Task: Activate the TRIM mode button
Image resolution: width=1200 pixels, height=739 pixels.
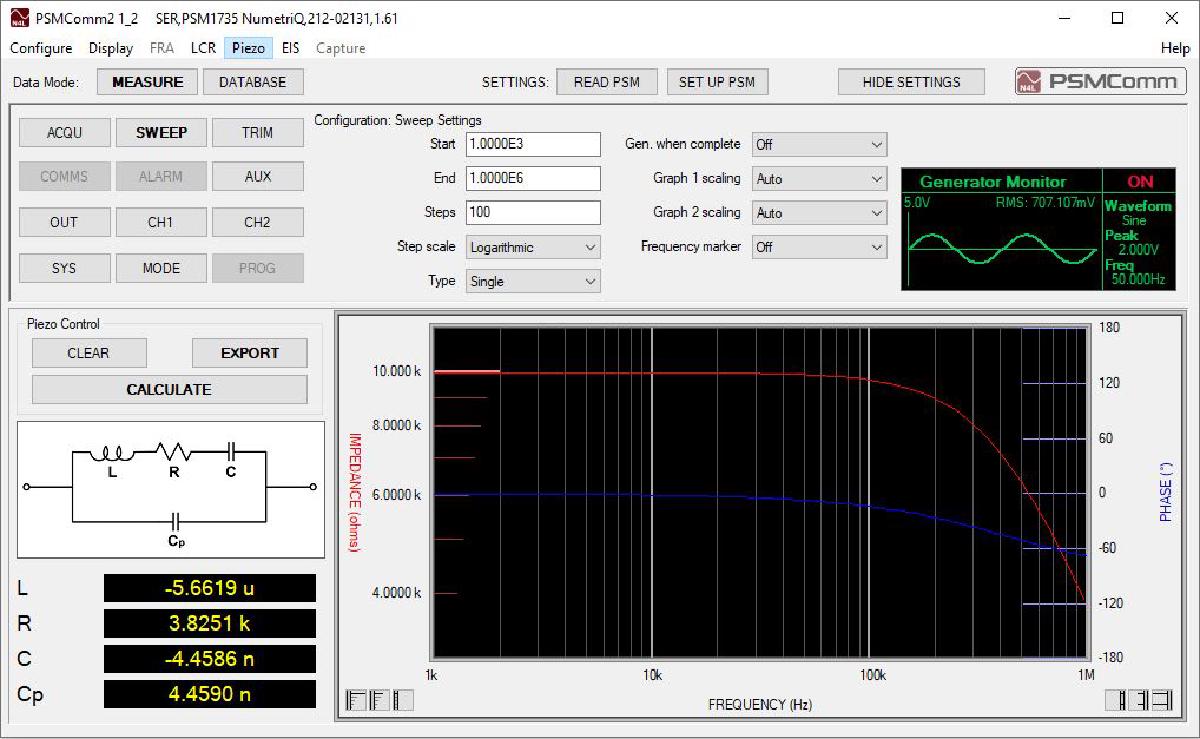Action: point(258,131)
